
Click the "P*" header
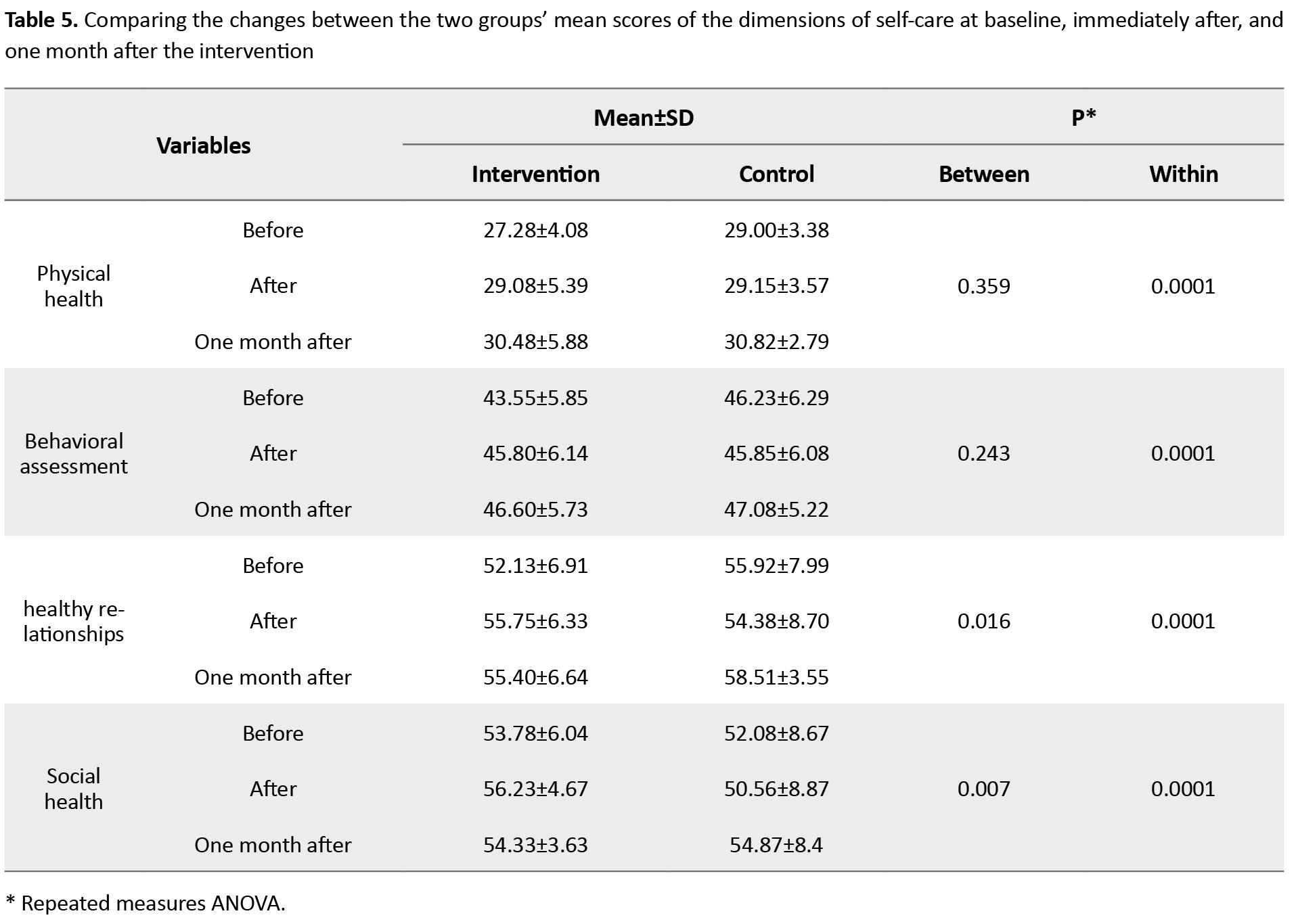click(x=1083, y=118)
